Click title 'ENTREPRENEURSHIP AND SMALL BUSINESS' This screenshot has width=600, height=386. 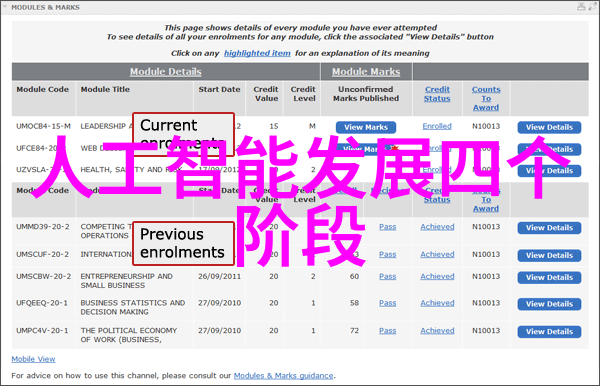click(126, 281)
